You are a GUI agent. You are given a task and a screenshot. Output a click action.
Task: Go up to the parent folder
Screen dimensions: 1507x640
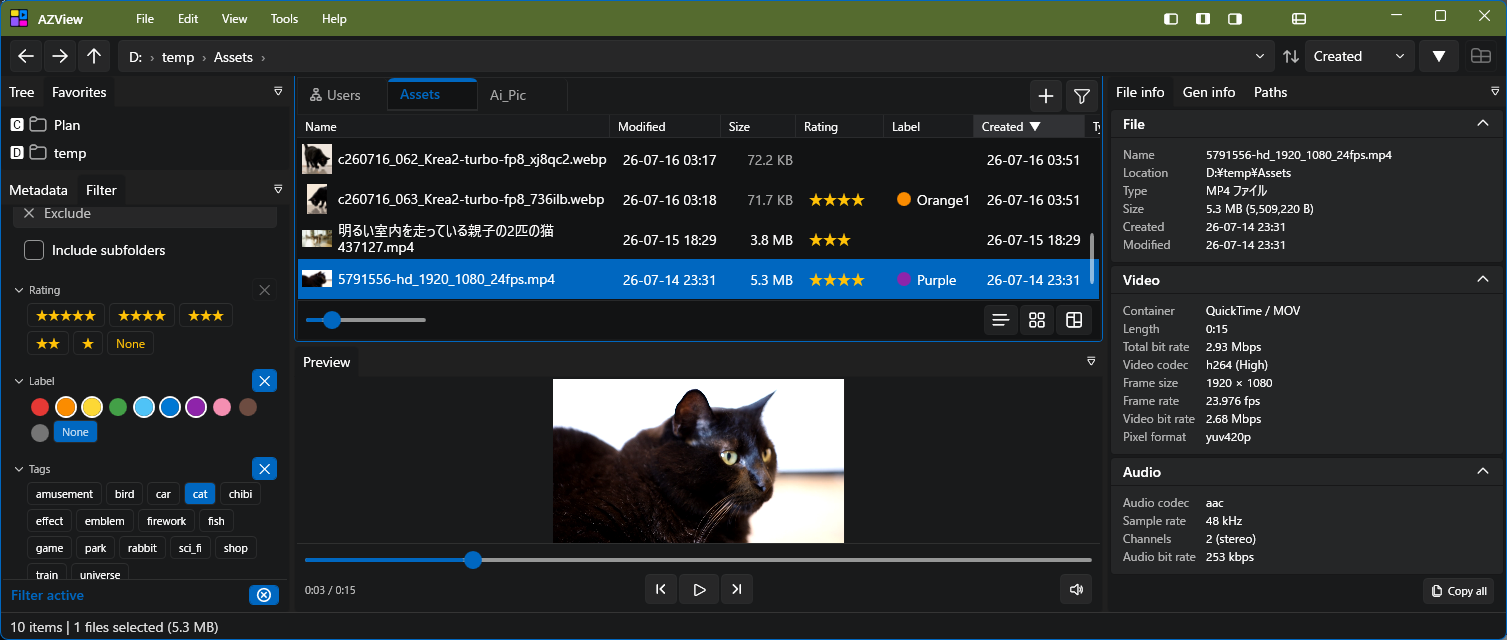click(94, 57)
